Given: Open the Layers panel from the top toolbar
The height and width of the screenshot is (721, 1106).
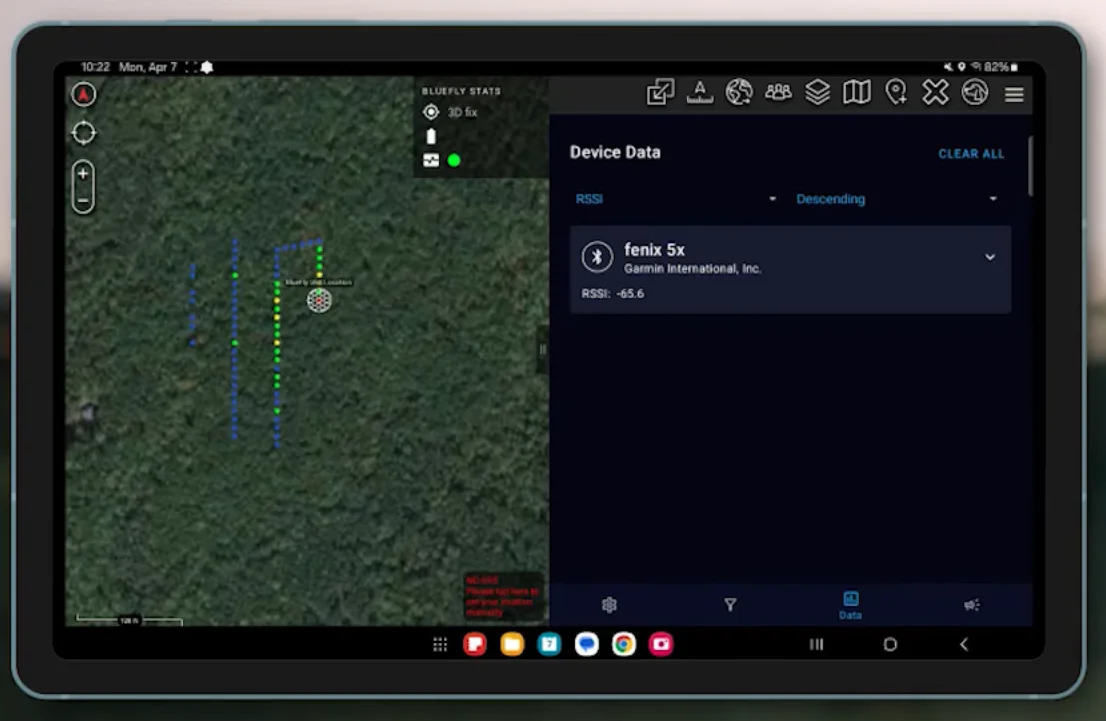Looking at the screenshot, I should coord(817,92).
